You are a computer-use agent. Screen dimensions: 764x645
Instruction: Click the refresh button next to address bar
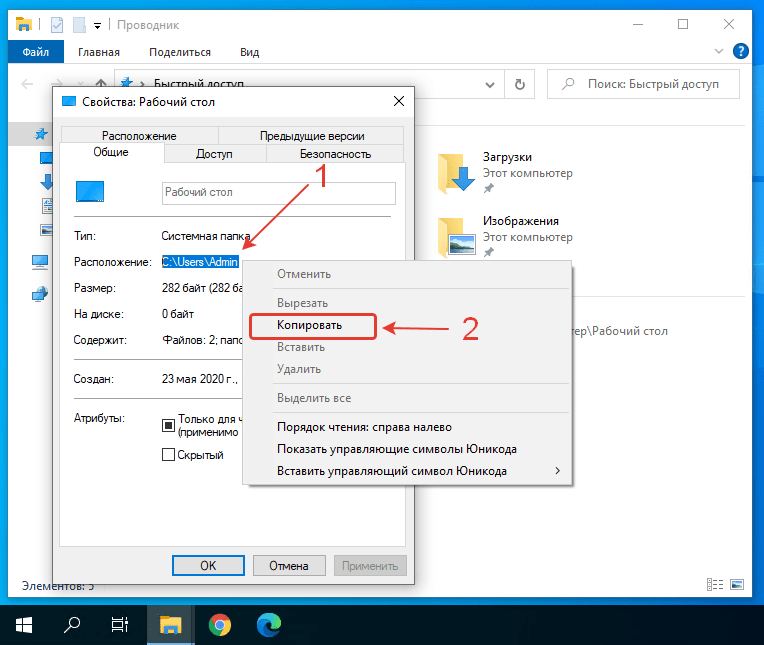point(520,84)
